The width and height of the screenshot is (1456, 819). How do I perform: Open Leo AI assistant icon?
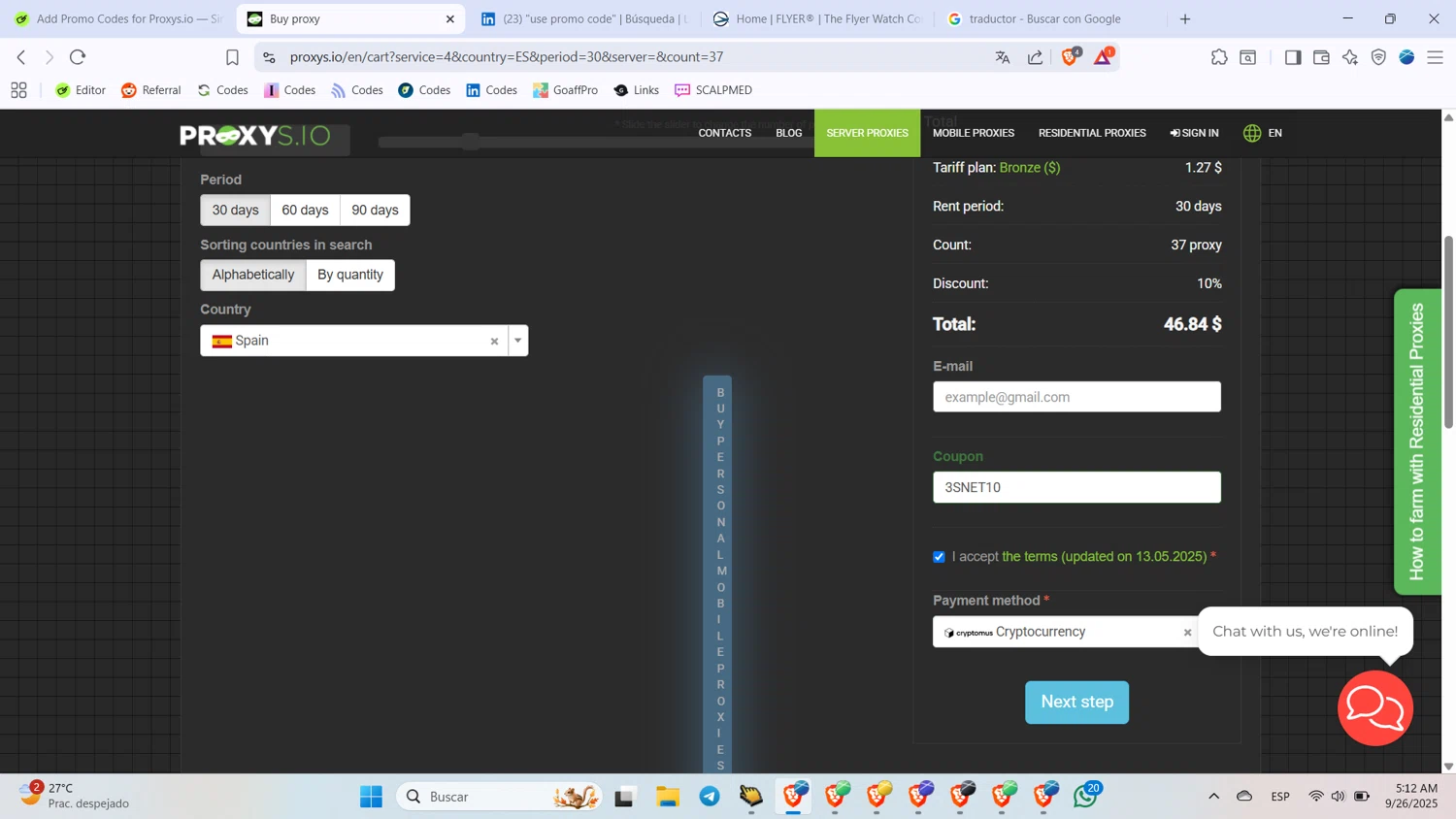click(x=1350, y=57)
